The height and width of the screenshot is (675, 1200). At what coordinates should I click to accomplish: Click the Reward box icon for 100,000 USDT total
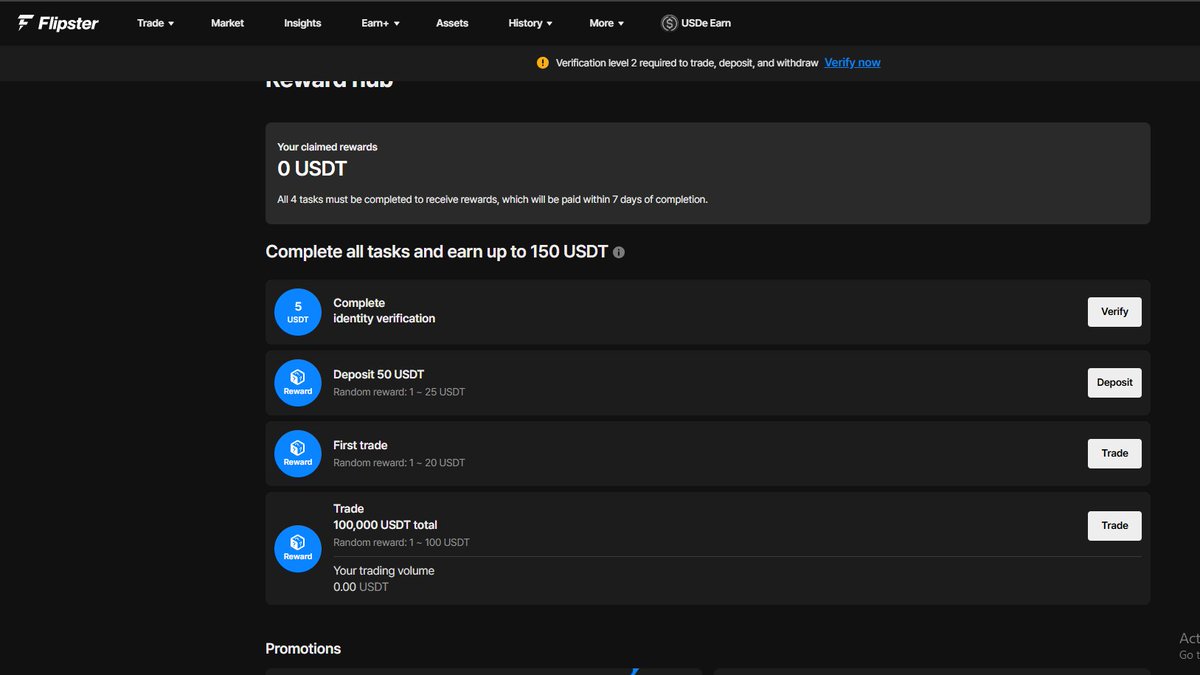coord(298,549)
